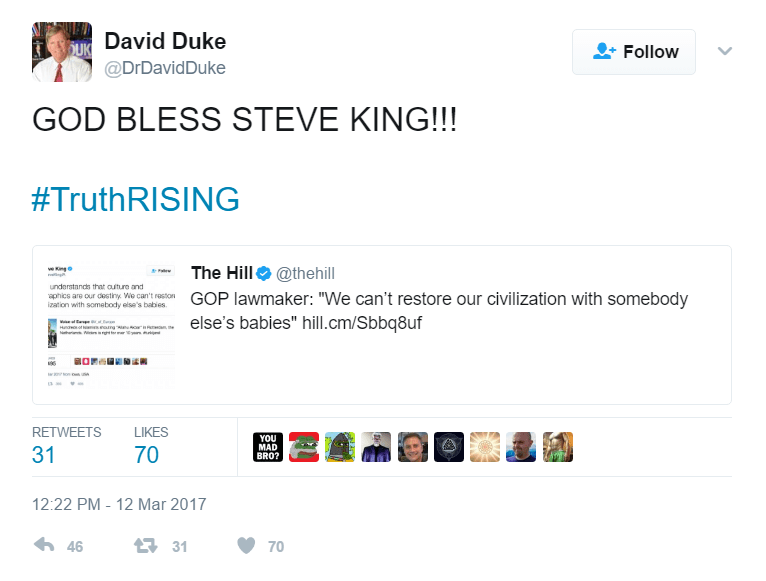Image resolution: width=766 pixels, height=581 pixels.
Task: Click the @DrDavidDuke handle
Action: pyautogui.click(x=165, y=69)
